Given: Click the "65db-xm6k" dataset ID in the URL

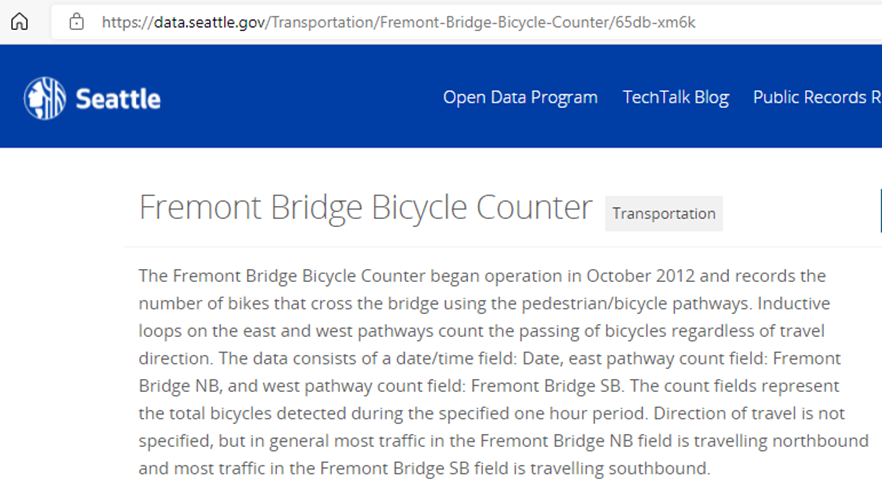Looking at the screenshot, I should coord(656,22).
